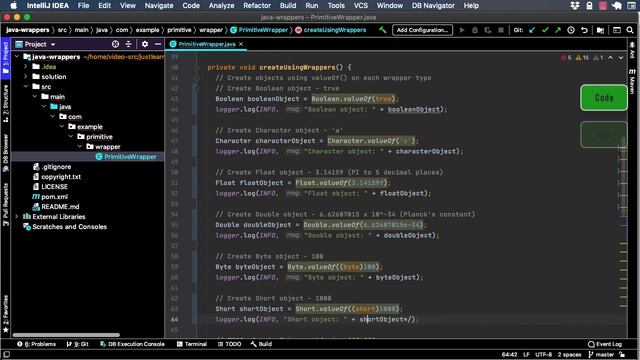Collapse the main folder
The width and height of the screenshot is (640, 360).
click(x=35, y=97)
